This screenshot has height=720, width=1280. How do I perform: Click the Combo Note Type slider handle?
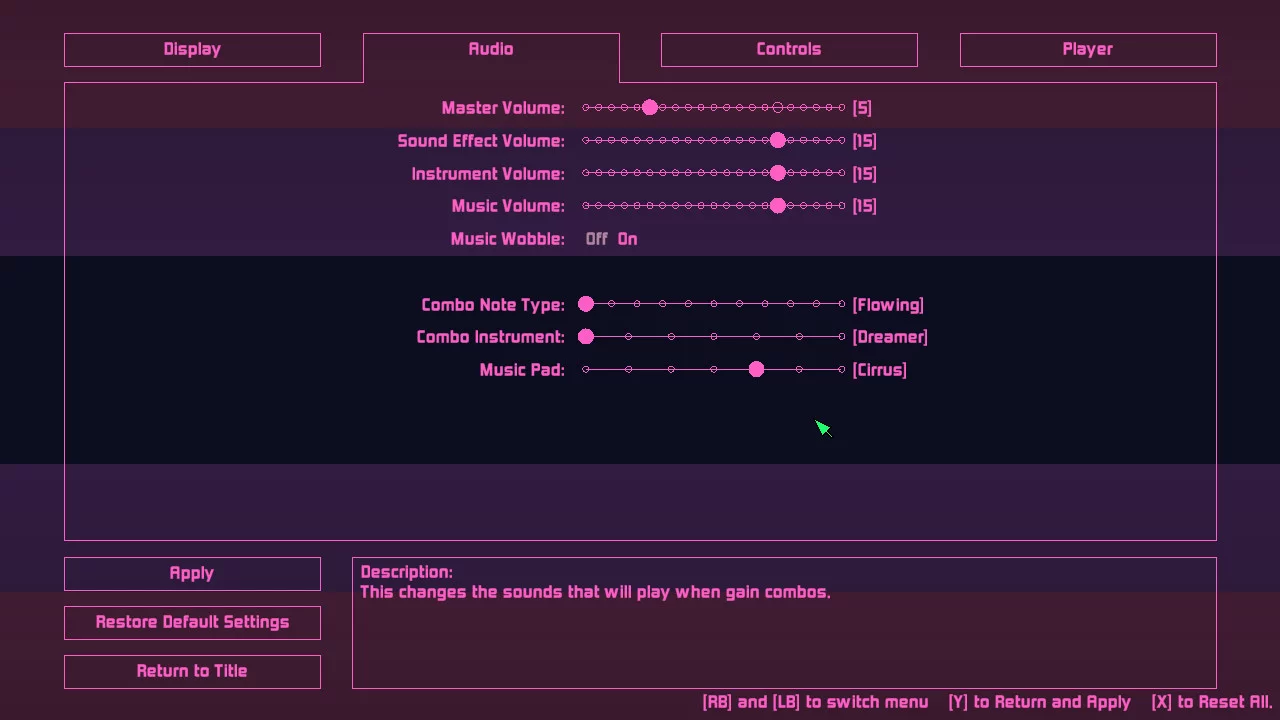pos(586,304)
